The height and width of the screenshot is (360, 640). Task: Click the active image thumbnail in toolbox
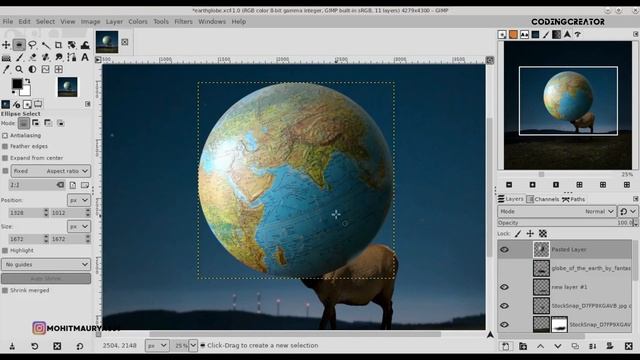67,87
